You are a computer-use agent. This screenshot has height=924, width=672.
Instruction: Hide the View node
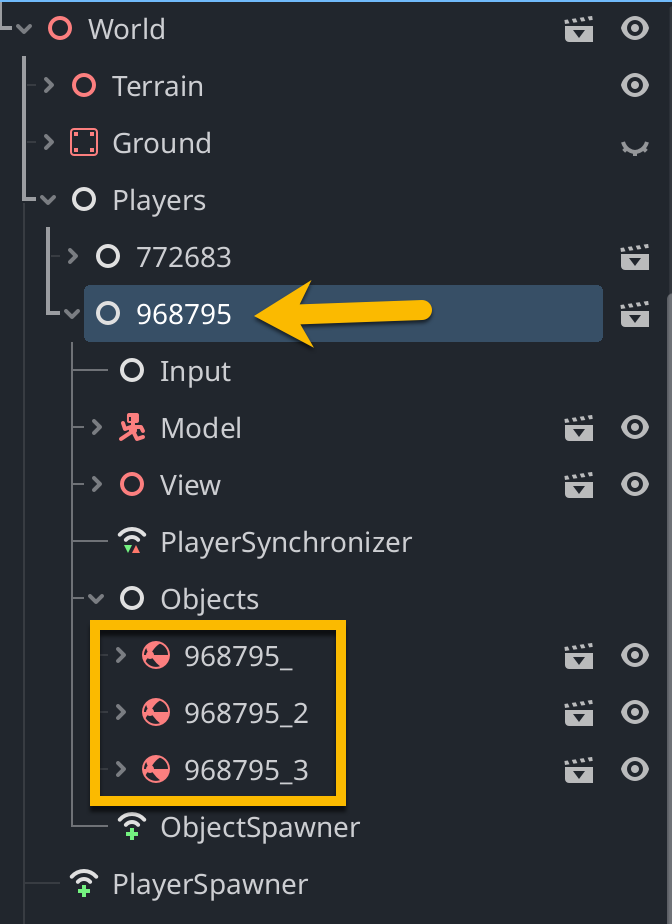coord(635,484)
